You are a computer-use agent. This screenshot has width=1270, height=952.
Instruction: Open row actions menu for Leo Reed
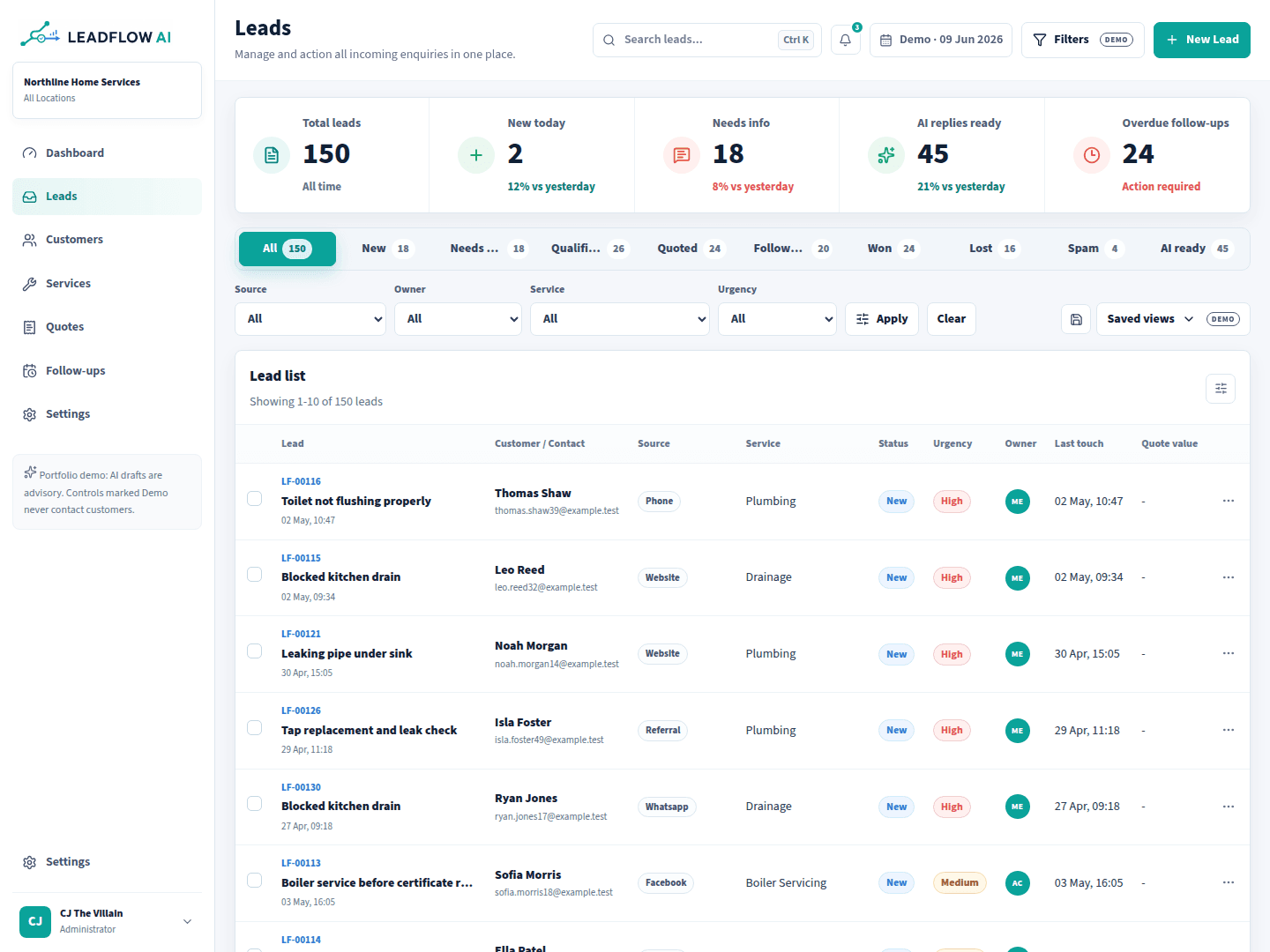pyautogui.click(x=1229, y=577)
